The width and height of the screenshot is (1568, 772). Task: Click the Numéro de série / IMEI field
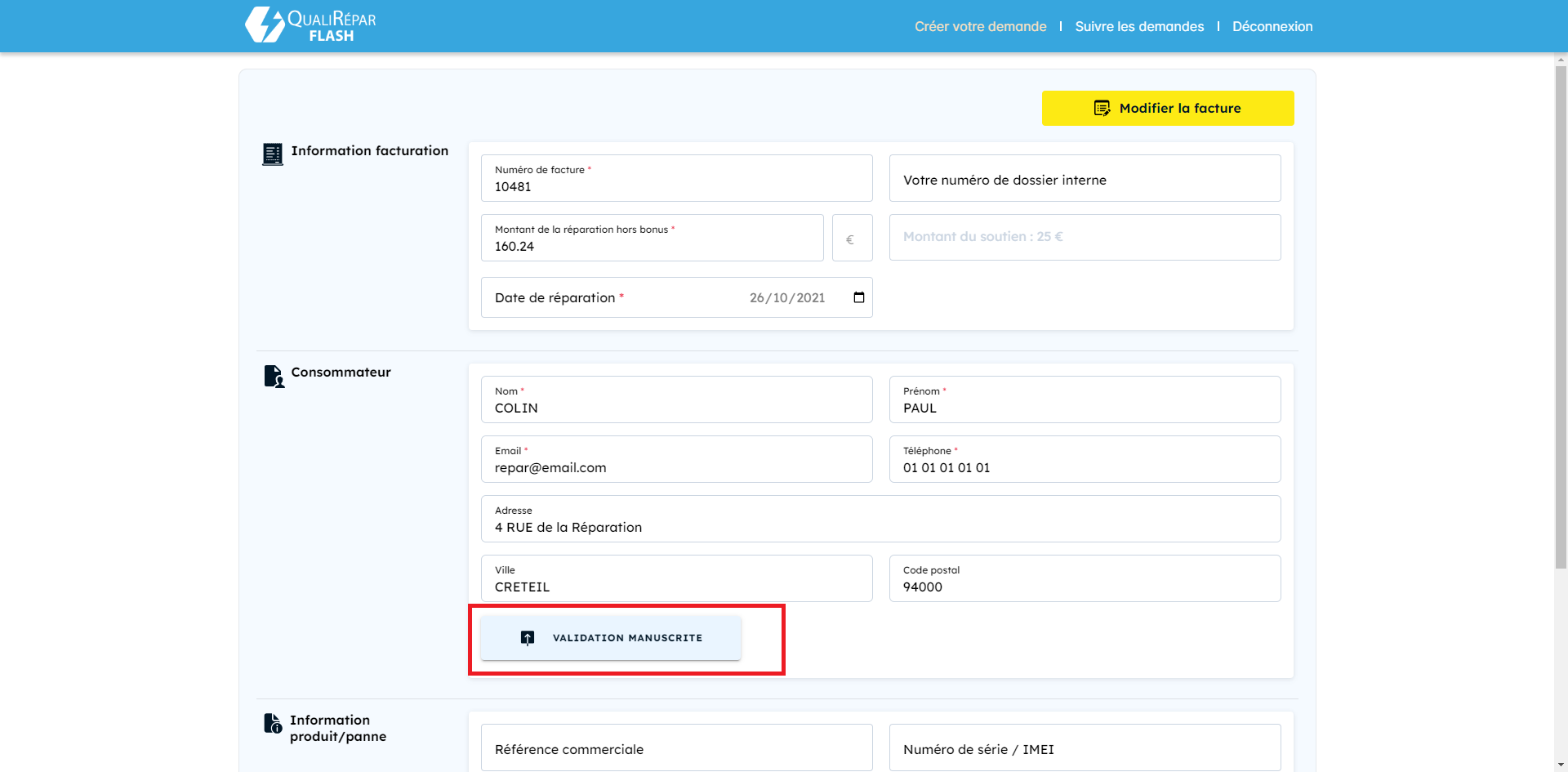point(1084,748)
